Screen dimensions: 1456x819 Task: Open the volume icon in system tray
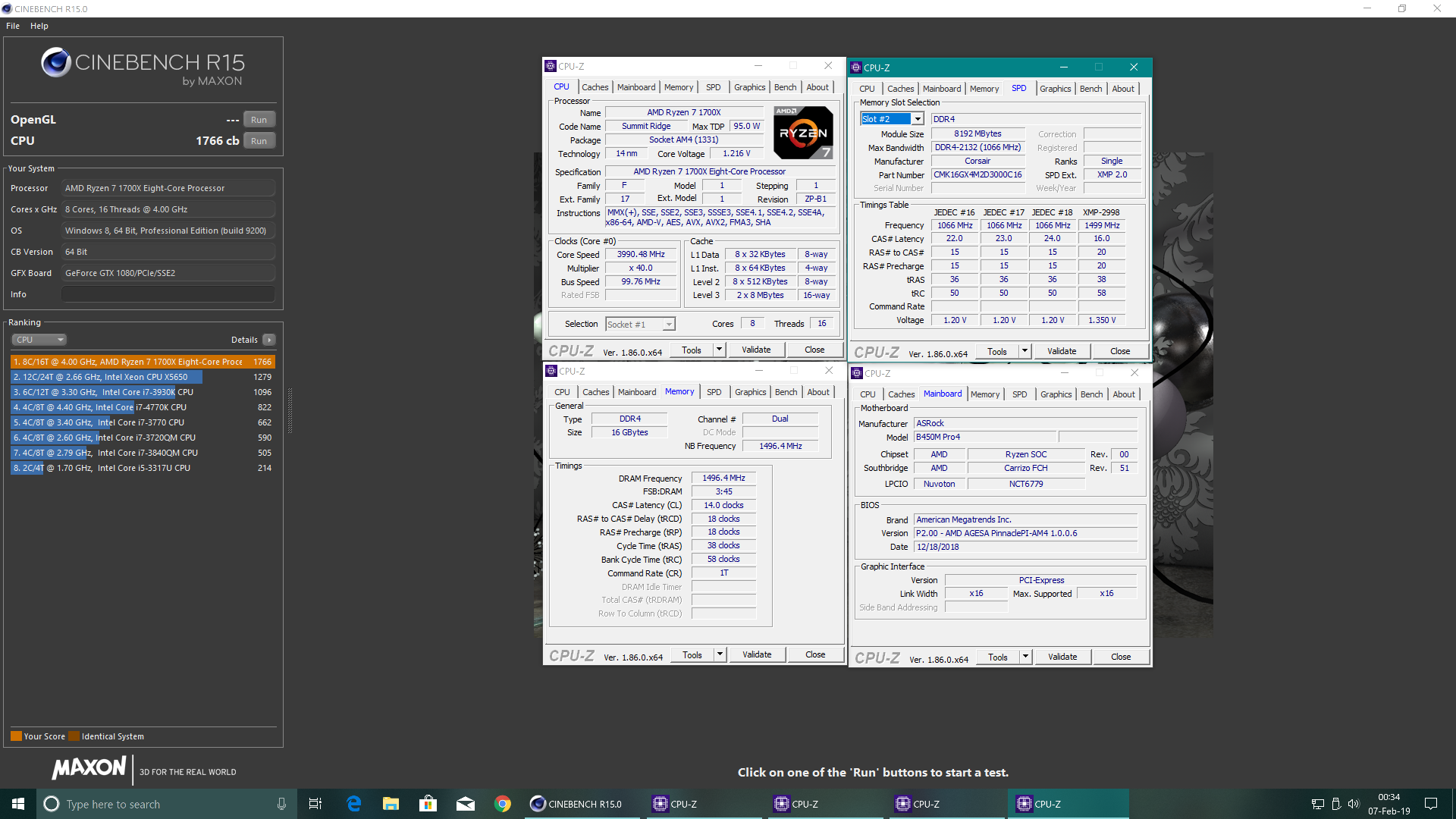click(1354, 804)
